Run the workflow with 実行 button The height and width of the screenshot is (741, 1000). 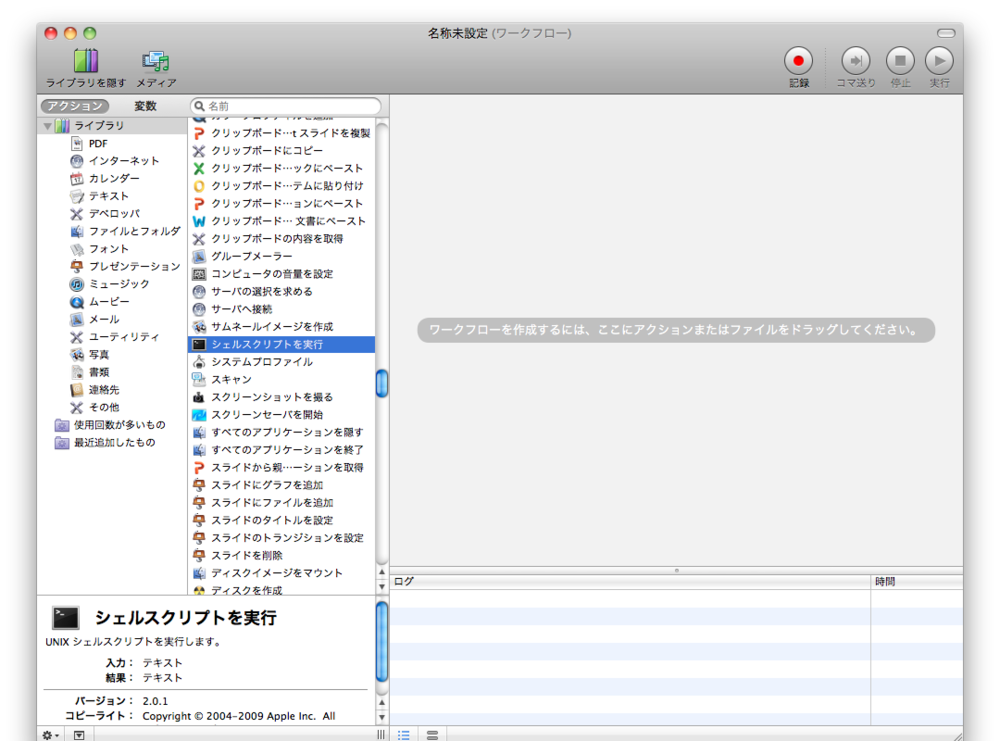939,61
